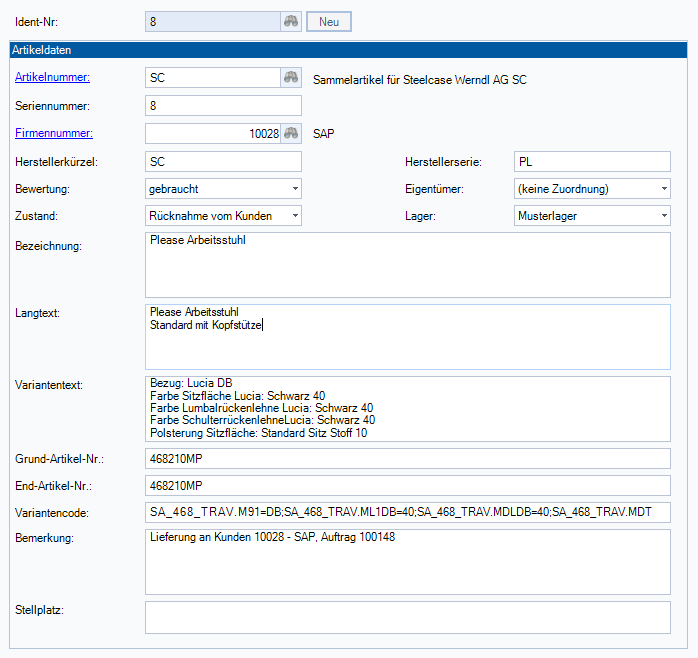Open the Firmennummer link
This screenshot has width=698, height=658.
pos(53,133)
